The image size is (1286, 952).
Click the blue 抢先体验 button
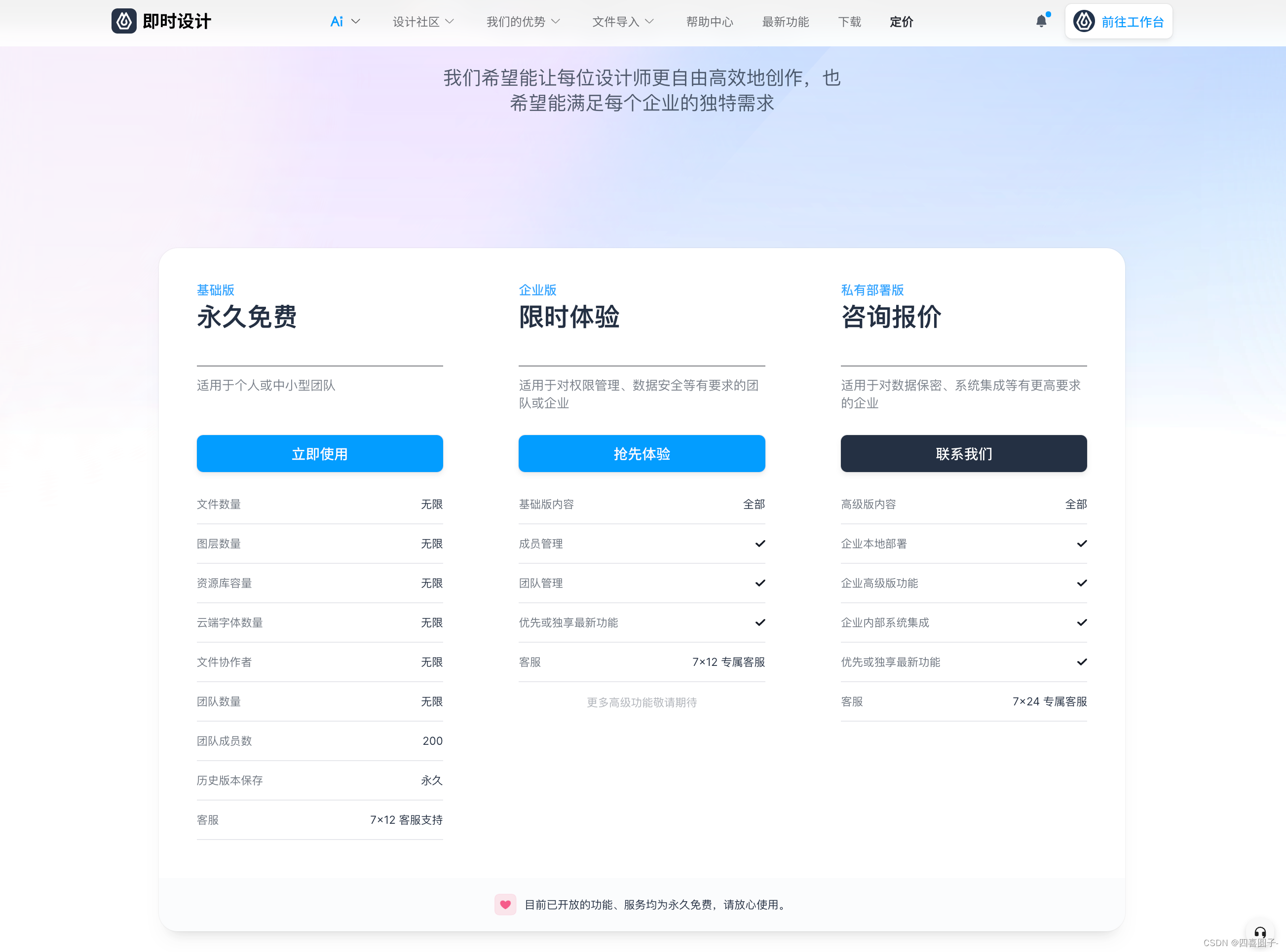tap(642, 453)
